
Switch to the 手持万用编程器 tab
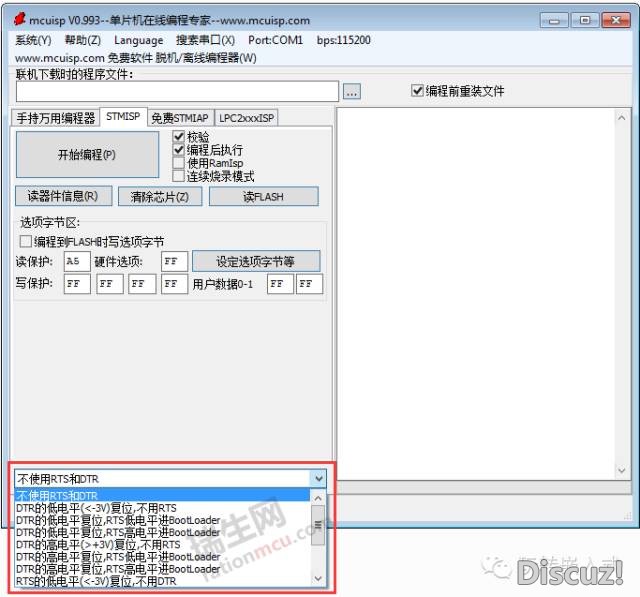[56, 118]
